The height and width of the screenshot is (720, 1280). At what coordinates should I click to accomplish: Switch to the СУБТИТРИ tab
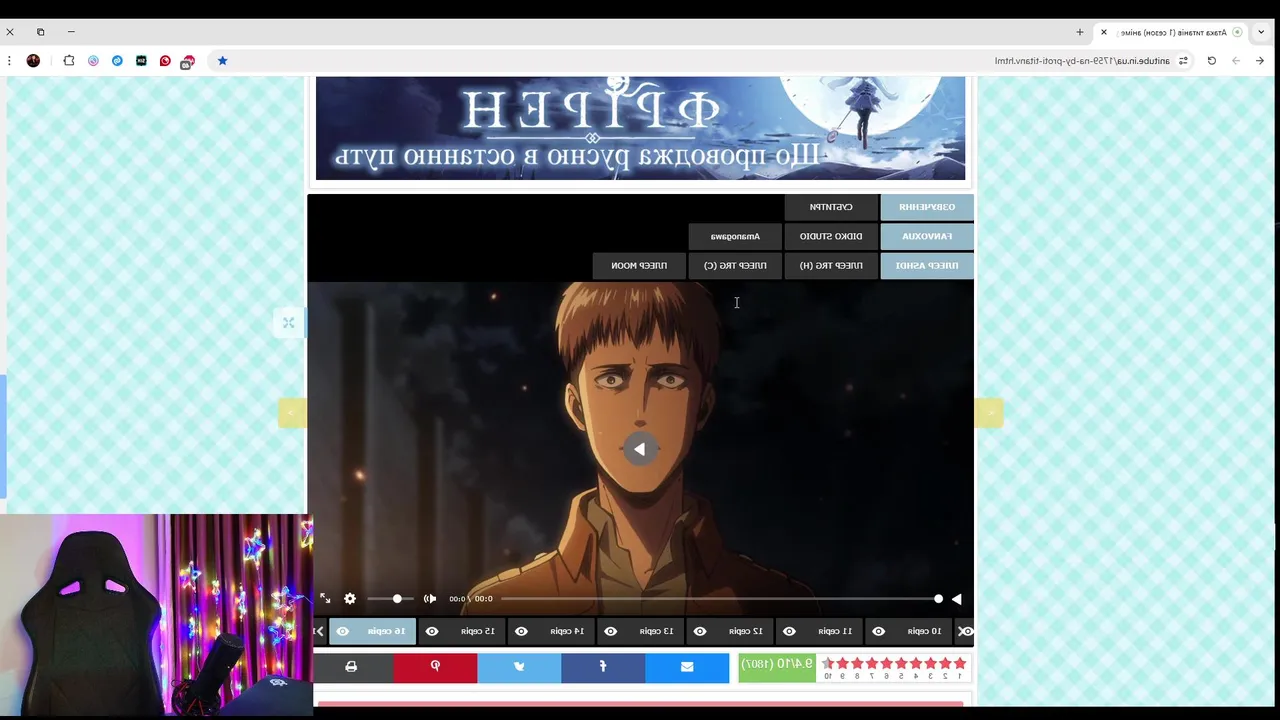[831, 207]
